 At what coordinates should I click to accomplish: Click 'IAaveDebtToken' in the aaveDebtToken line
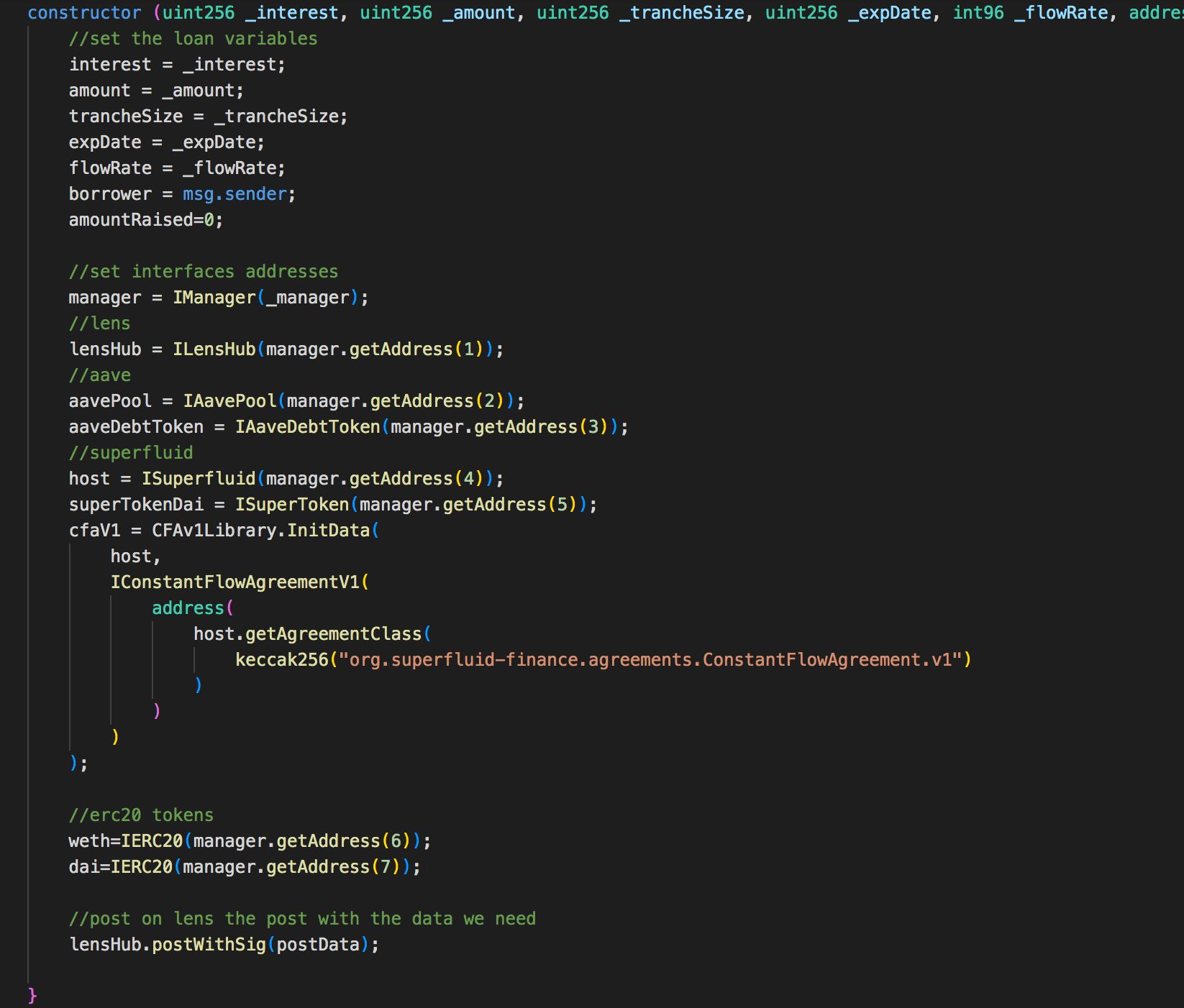[x=308, y=427]
